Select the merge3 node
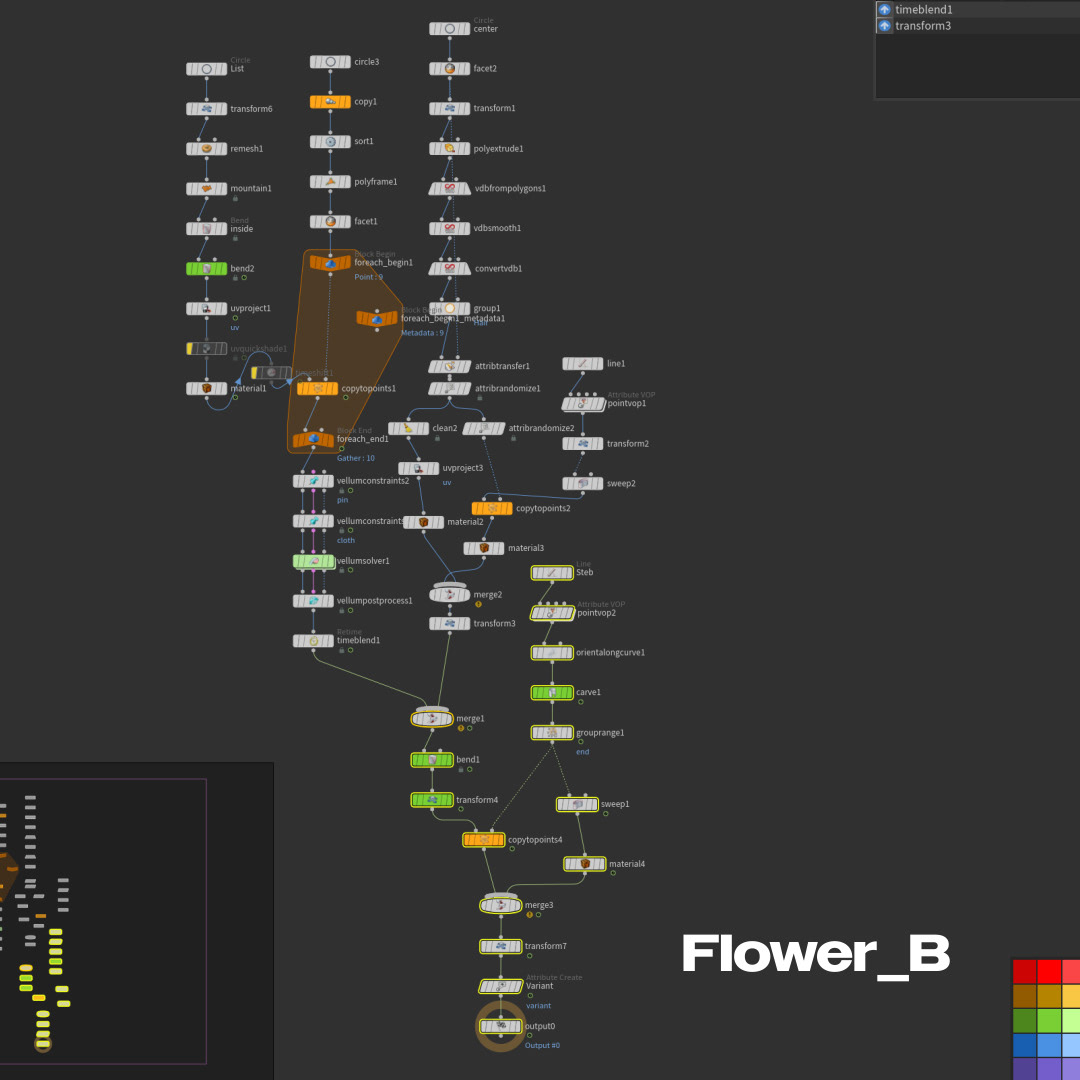 [500, 905]
